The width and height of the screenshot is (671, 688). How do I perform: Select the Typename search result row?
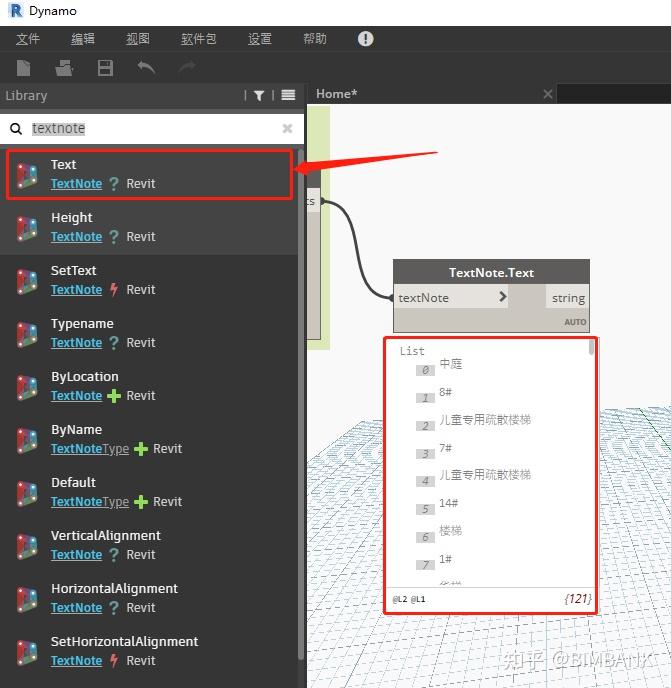click(x=149, y=334)
